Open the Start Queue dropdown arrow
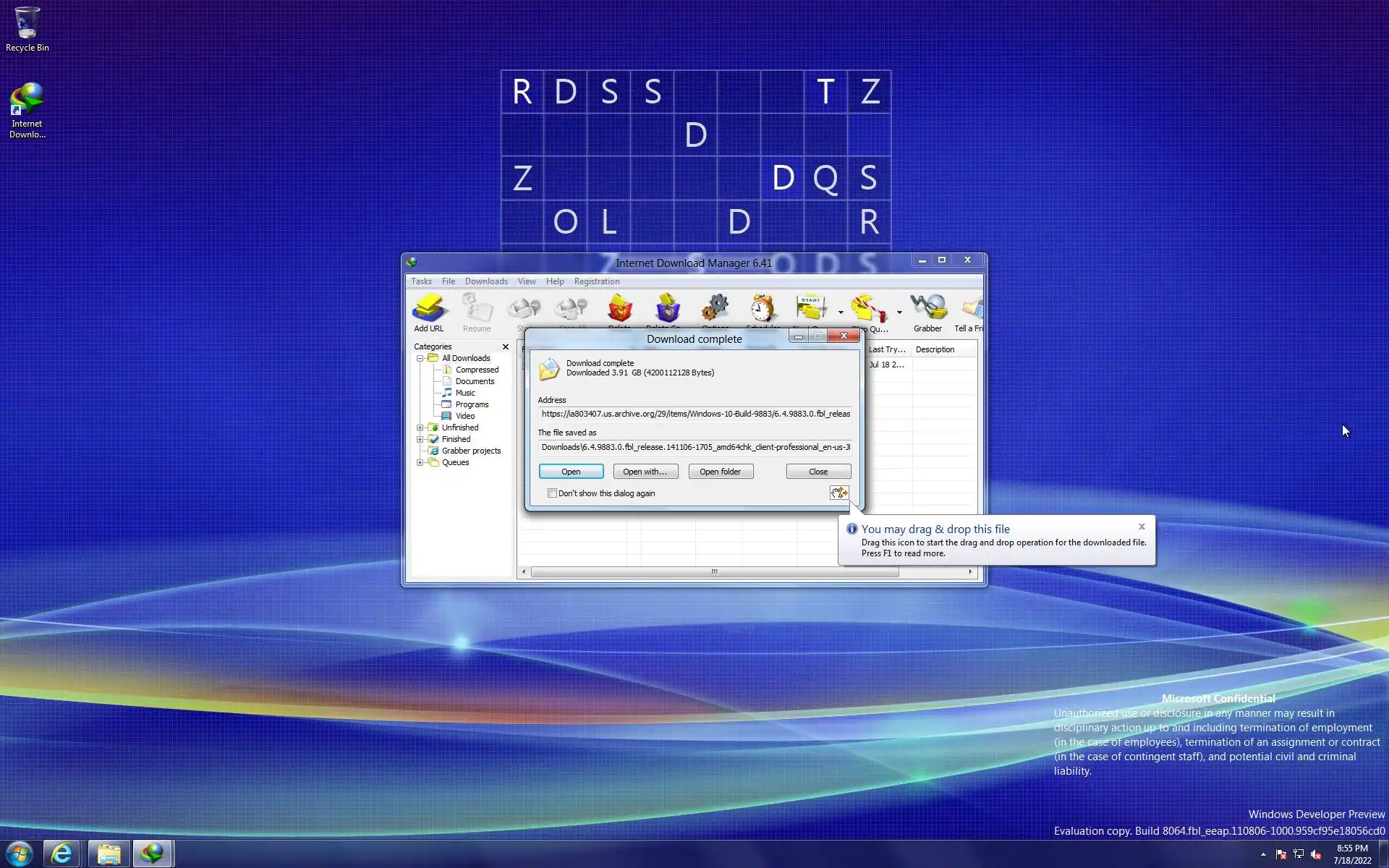 click(841, 312)
